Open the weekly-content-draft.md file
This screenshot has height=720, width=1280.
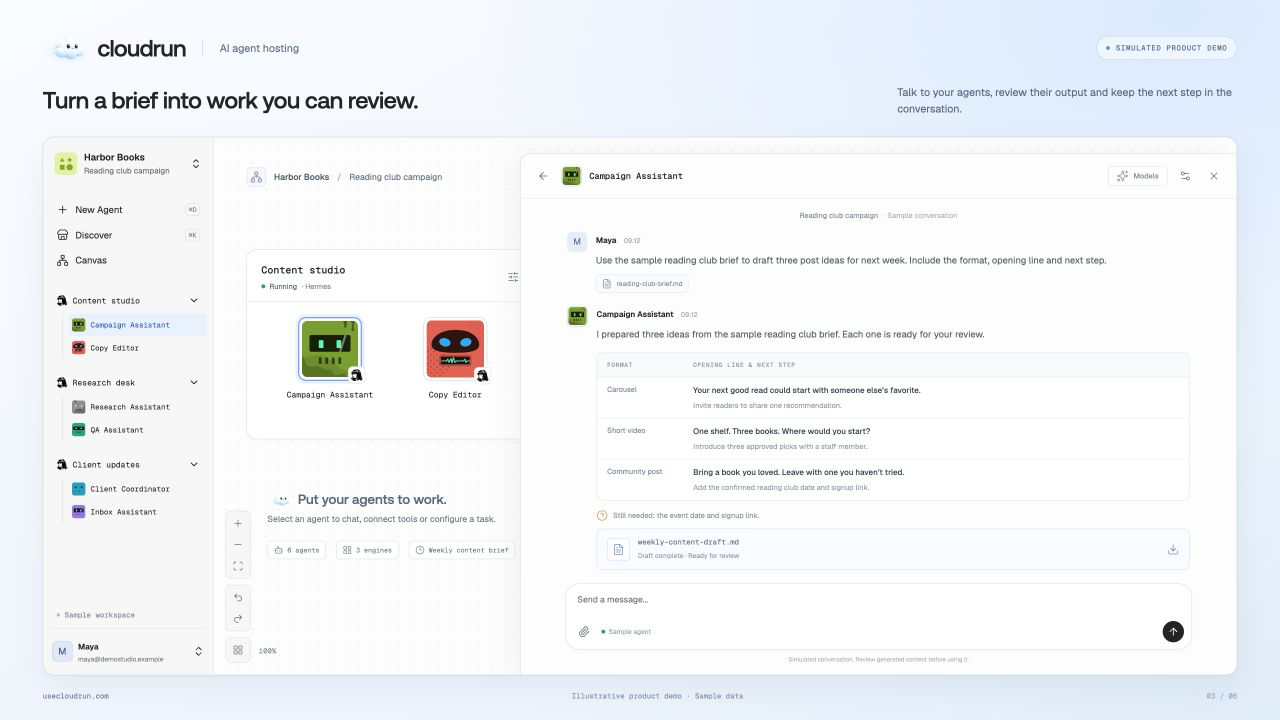[893, 549]
